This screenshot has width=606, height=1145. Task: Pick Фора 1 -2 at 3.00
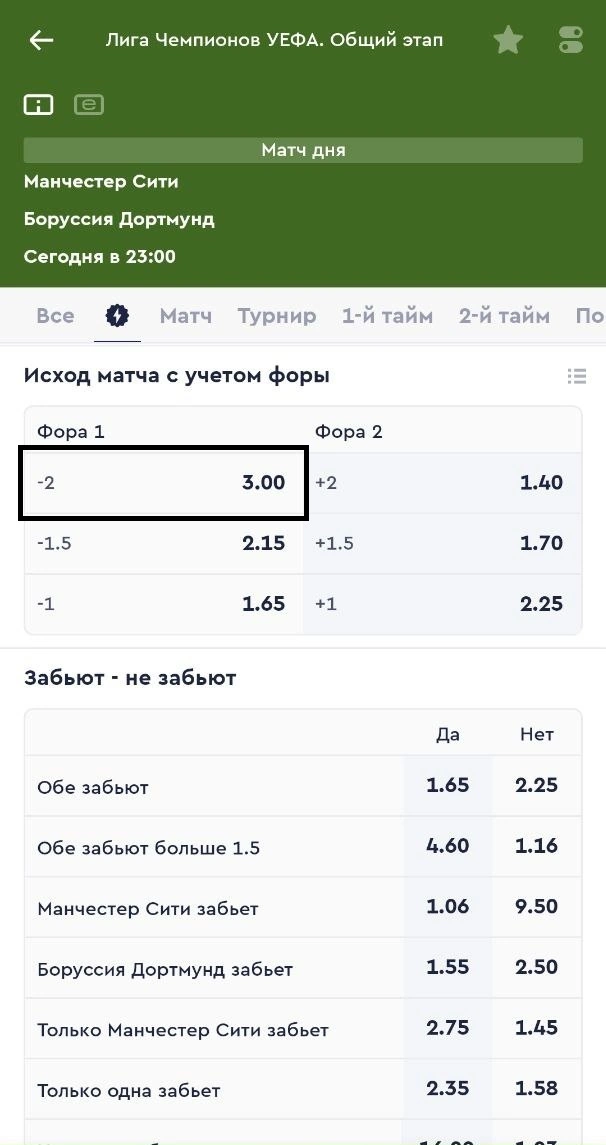pyautogui.click(x=163, y=483)
